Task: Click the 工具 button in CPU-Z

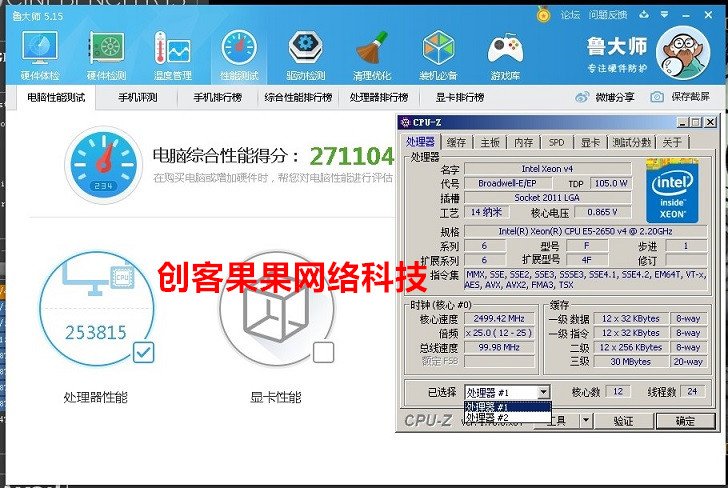Action: [559, 421]
